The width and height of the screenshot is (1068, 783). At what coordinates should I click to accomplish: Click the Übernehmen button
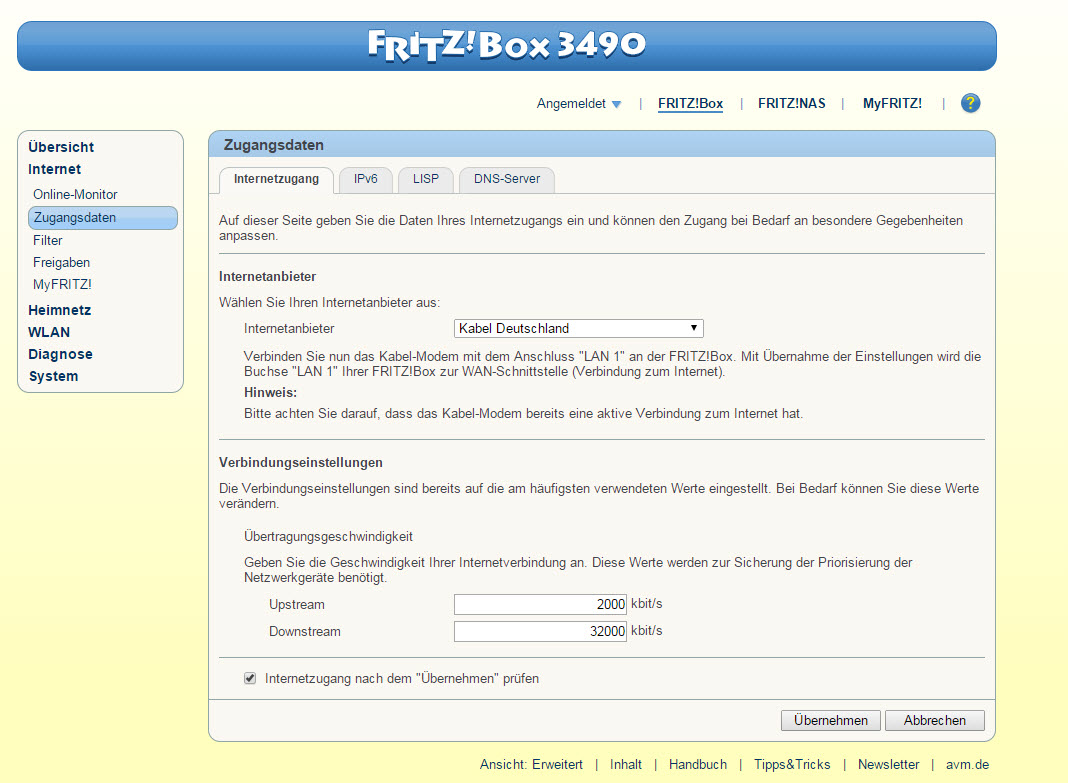(830, 720)
